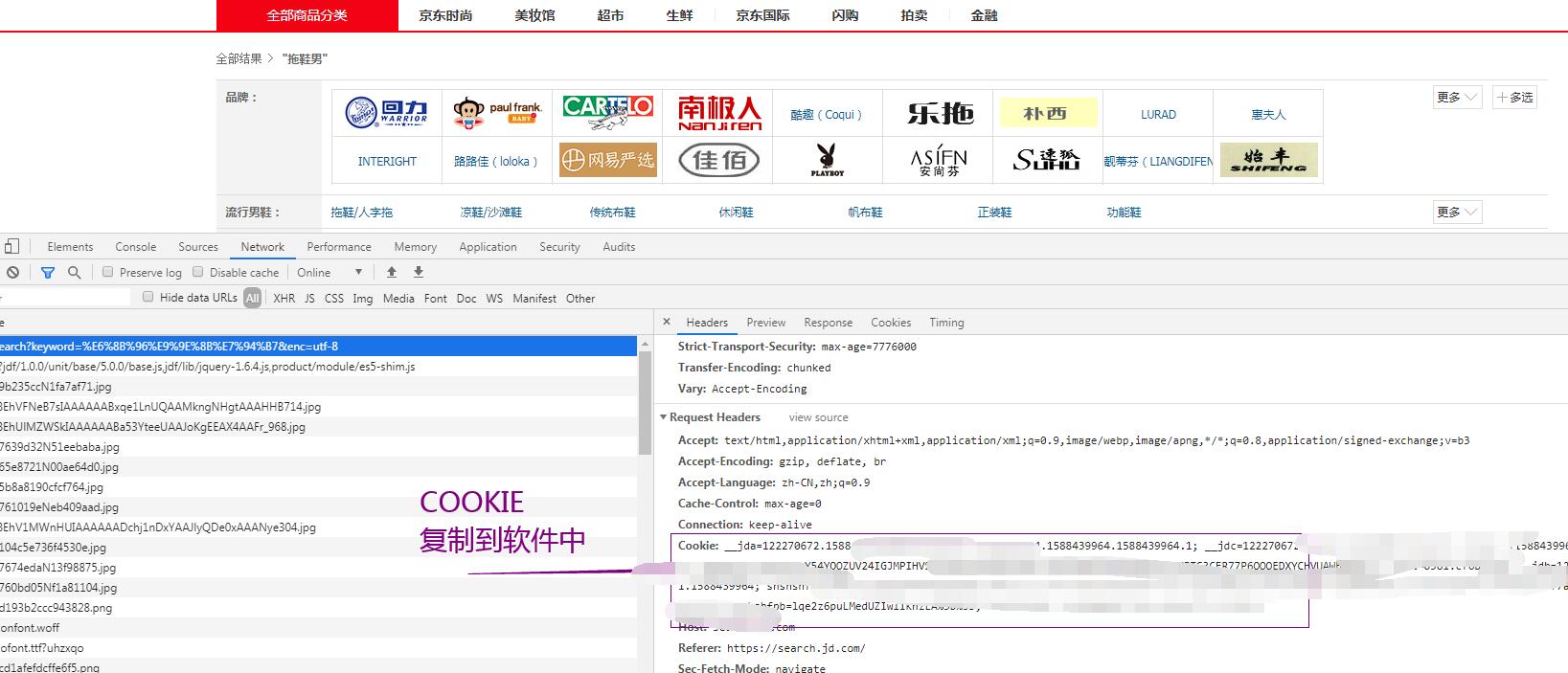Screen dimensions: 1568x673
Task: Click the export HAR download arrow icon
Action: click(x=419, y=273)
